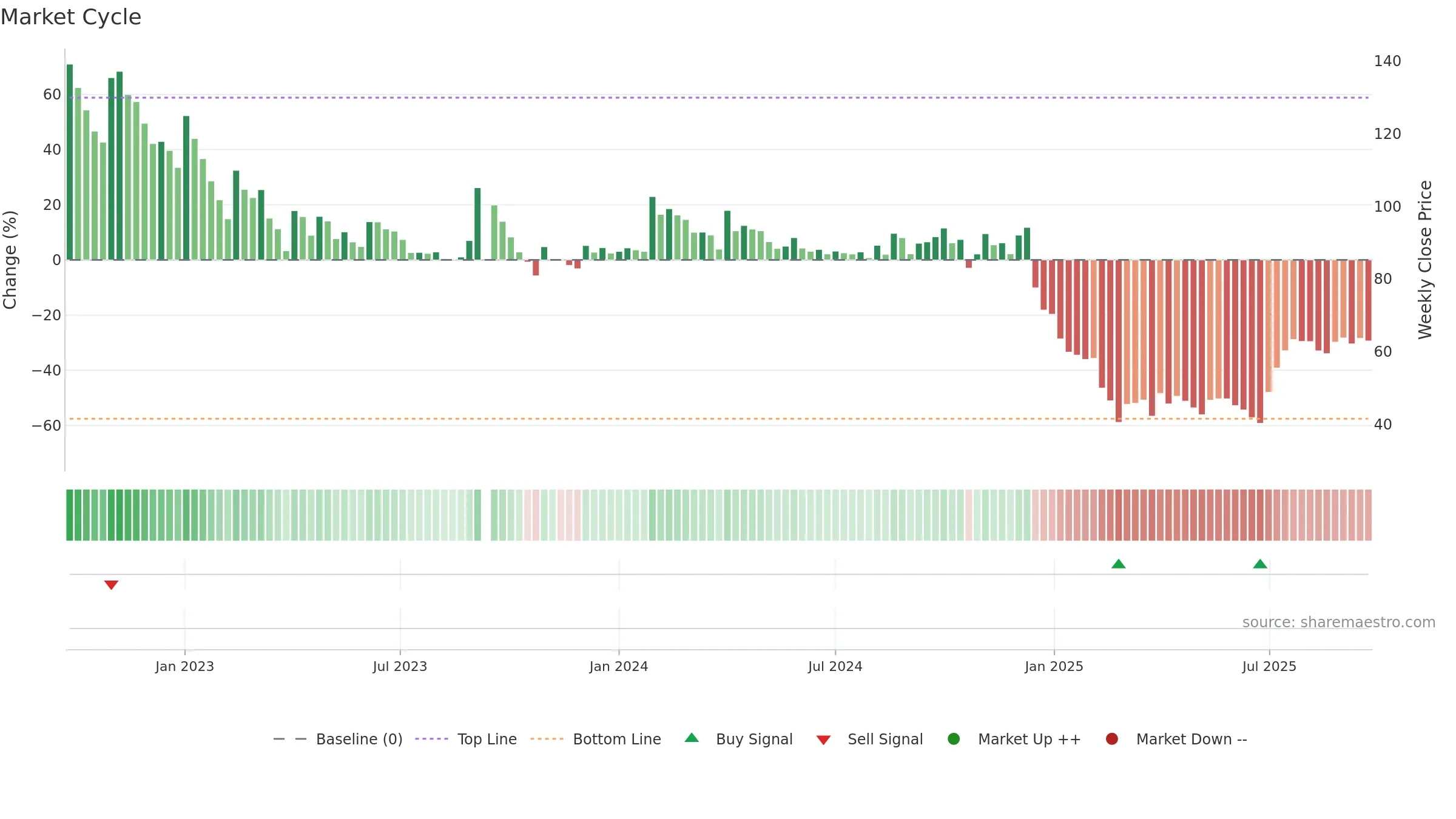Viewport: 1456px width, 819px height.
Task: Click the 140 tick on right axis
Action: pos(1387,61)
